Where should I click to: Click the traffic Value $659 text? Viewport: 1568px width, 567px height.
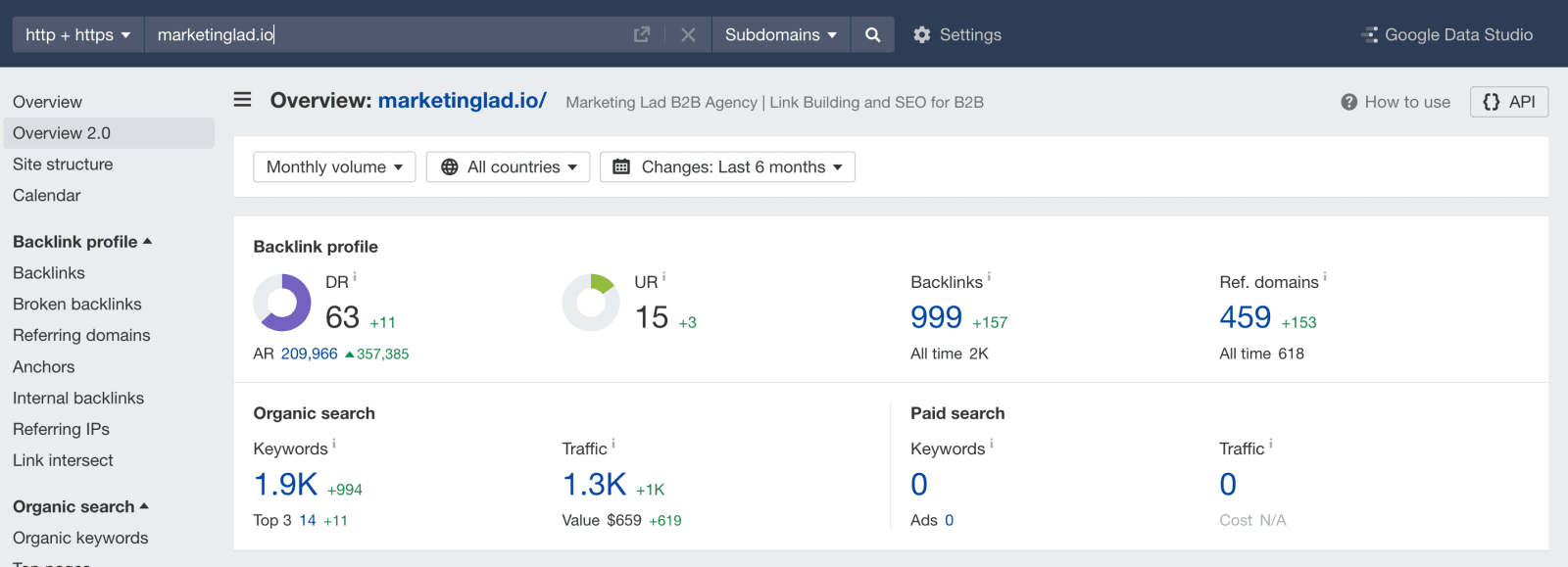point(602,520)
